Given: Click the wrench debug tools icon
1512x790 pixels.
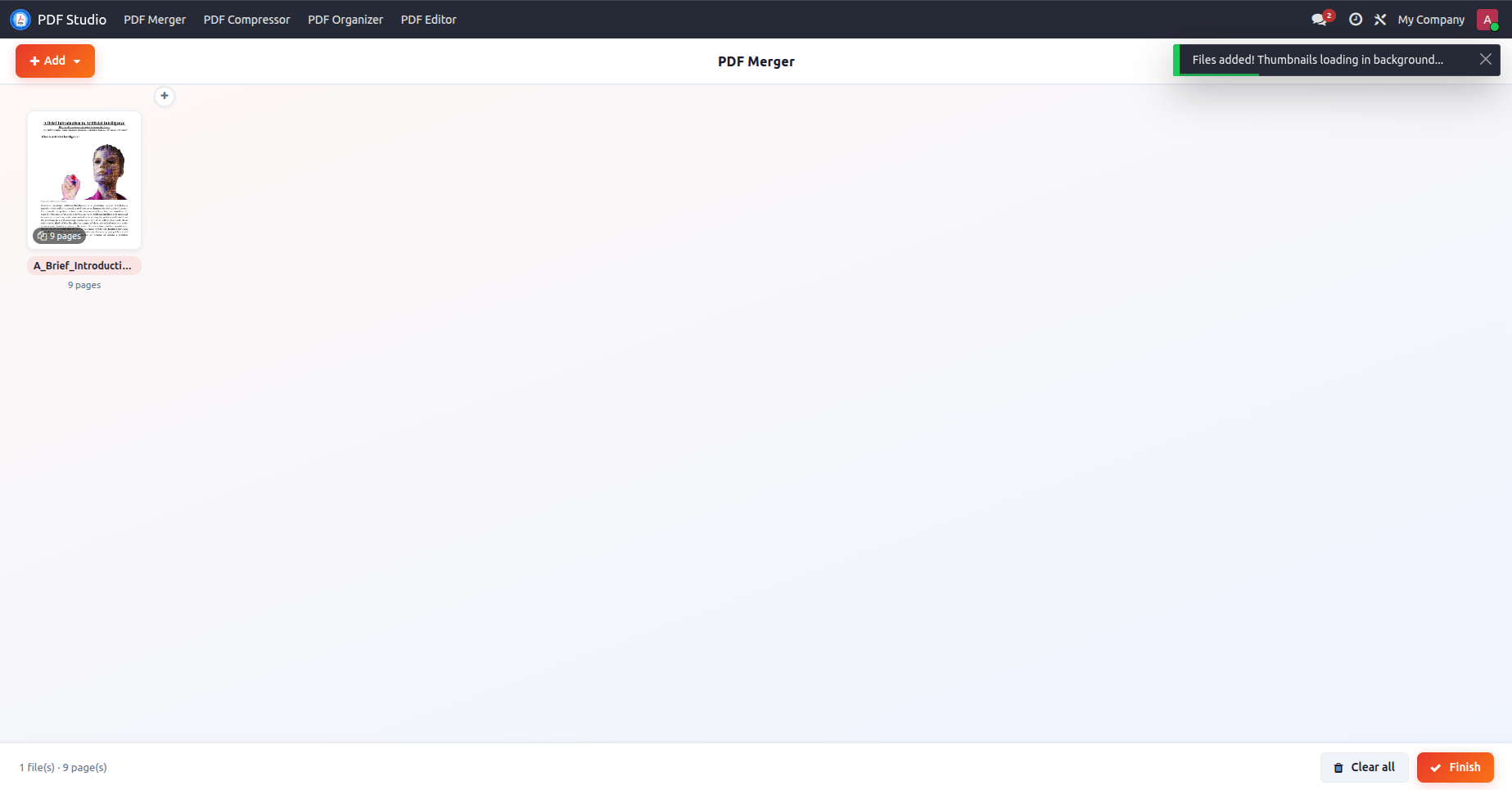Looking at the screenshot, I should [1380, 20].
